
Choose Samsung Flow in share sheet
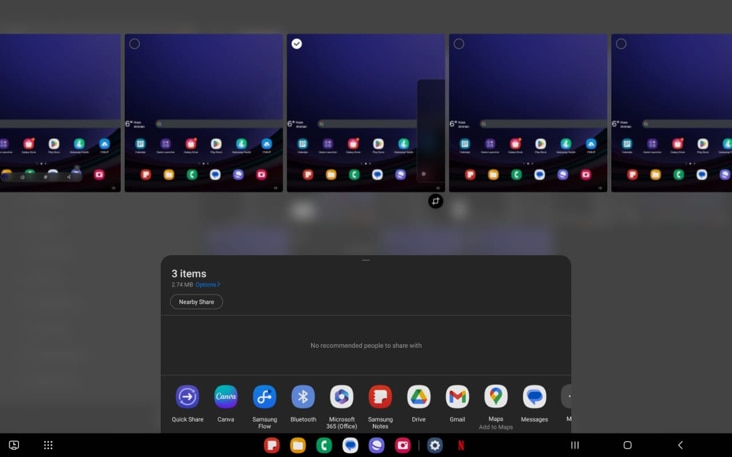click(x=264, y=397)
